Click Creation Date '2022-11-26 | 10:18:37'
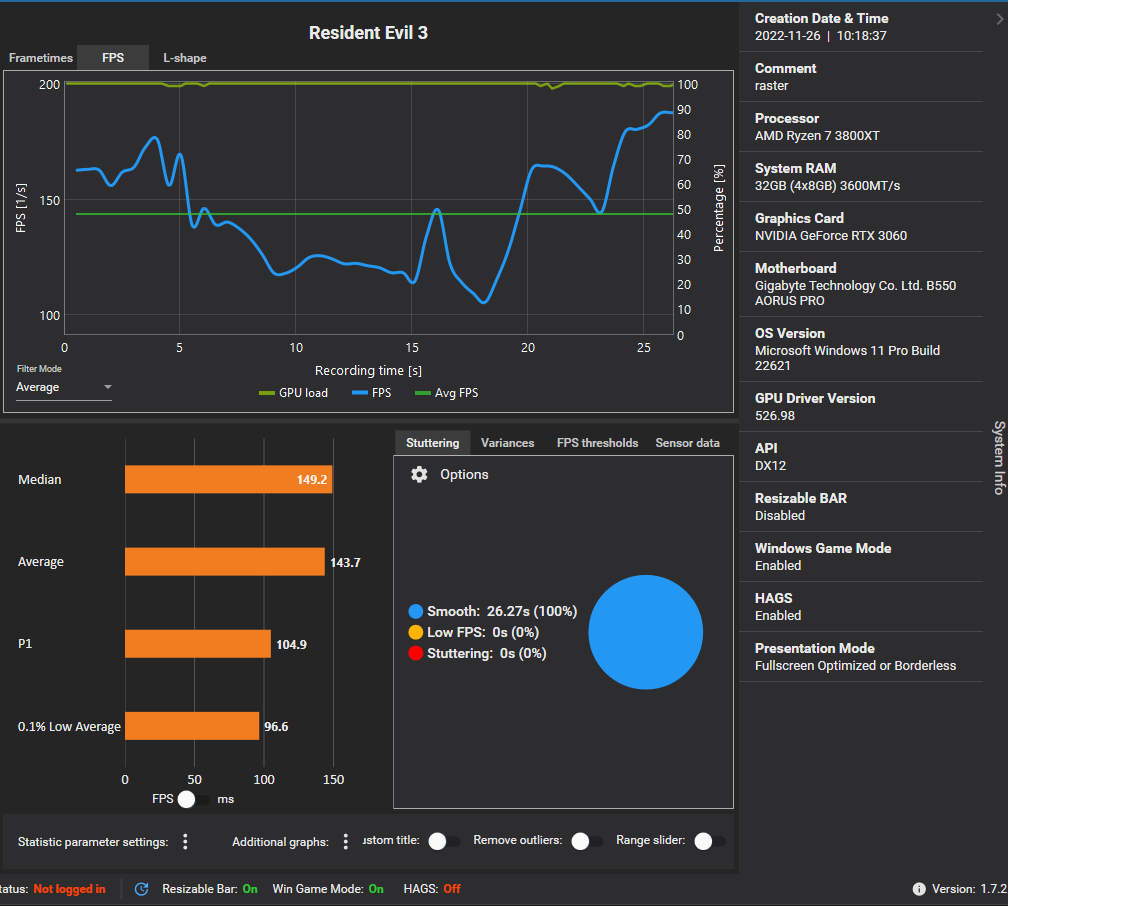Image resolution: width=1145 pixels, height=906 pixels. [x=820, y=36]
